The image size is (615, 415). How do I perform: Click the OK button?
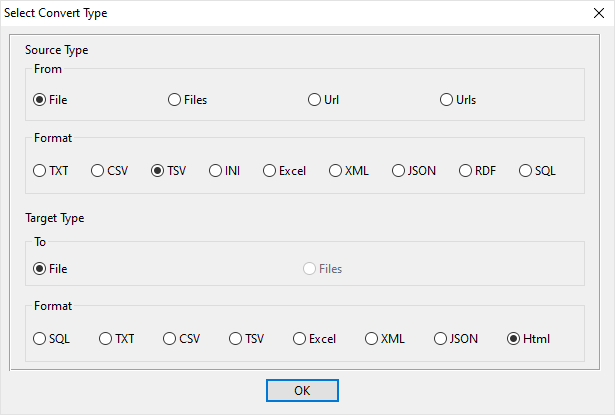[x=302, y=391]
